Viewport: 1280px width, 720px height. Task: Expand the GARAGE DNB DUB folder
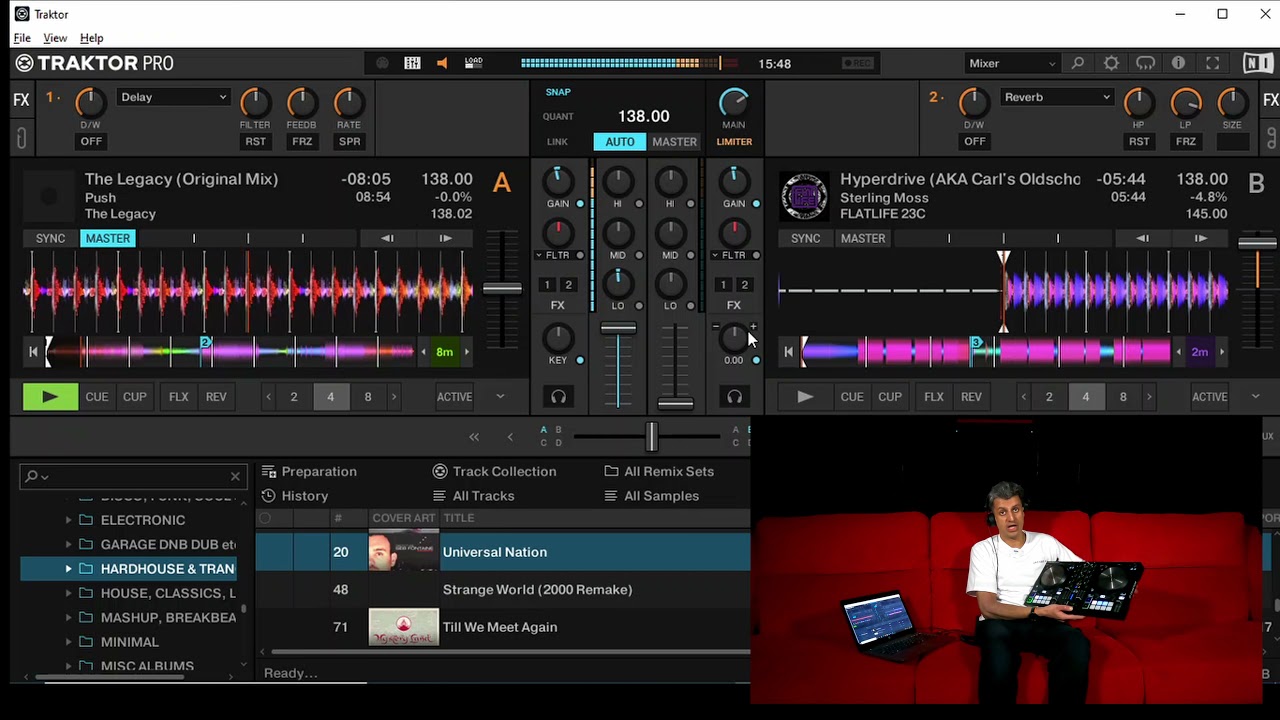pos(68,545)
